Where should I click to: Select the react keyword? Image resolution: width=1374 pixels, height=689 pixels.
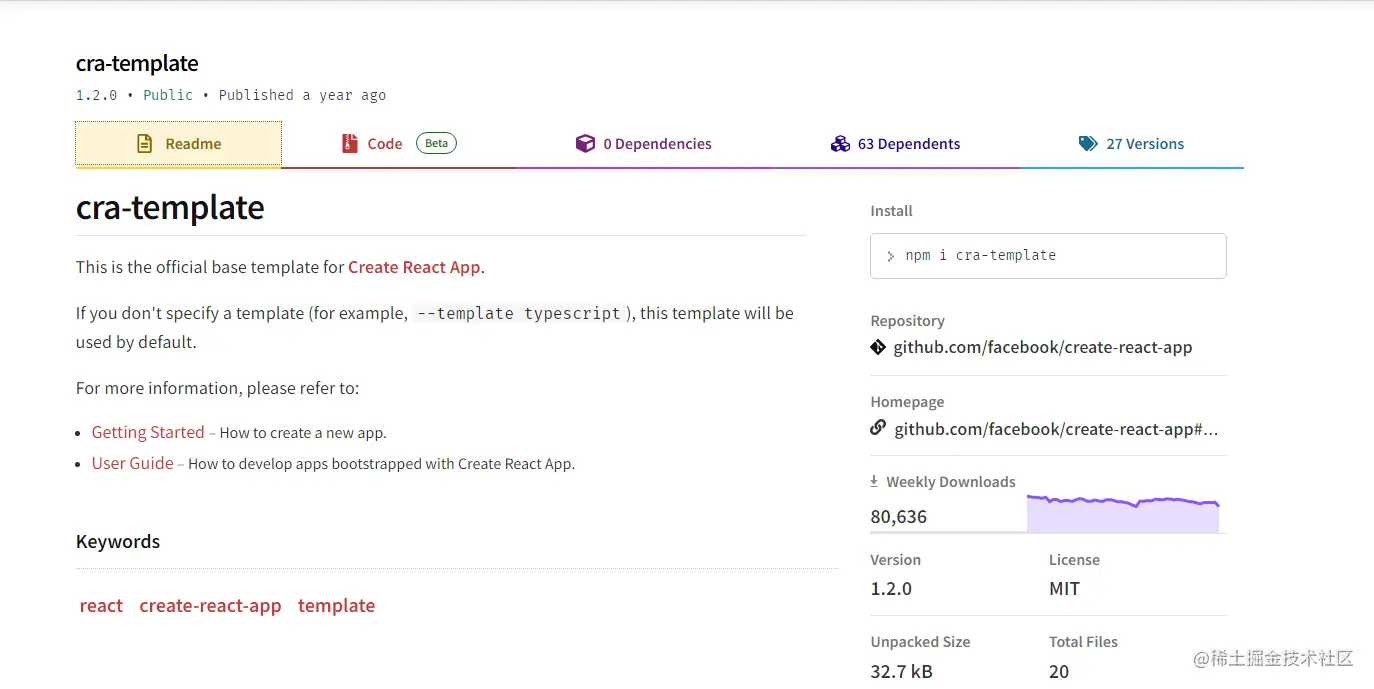tap(101, 606)
